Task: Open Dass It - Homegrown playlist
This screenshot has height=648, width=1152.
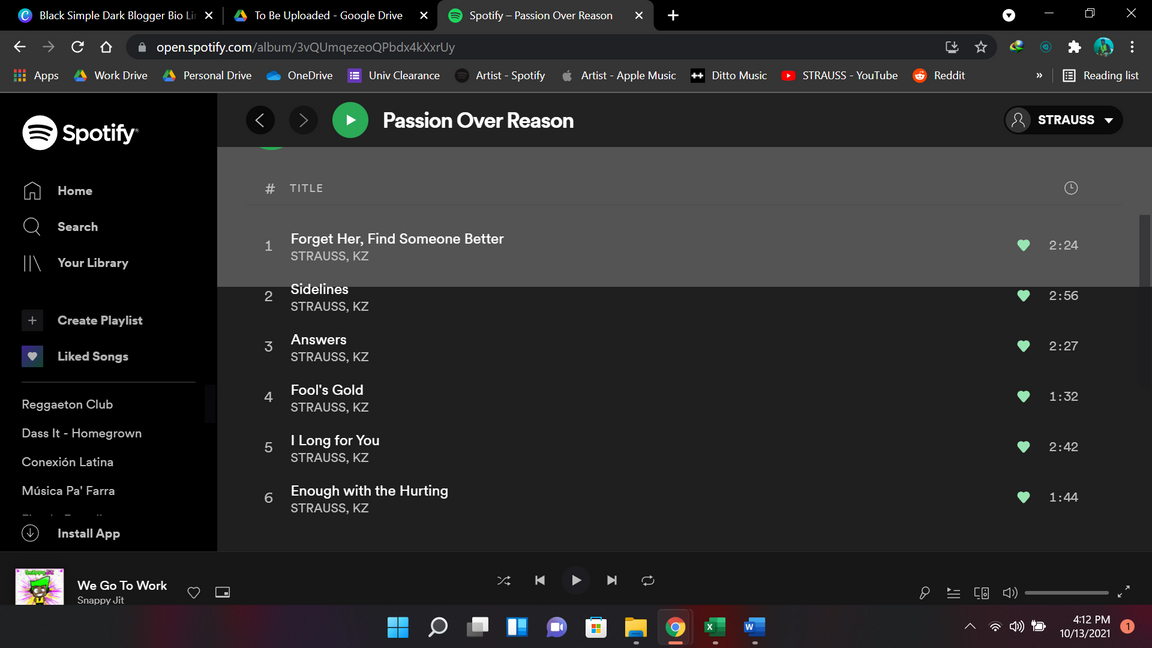Action: coord(82,433)
